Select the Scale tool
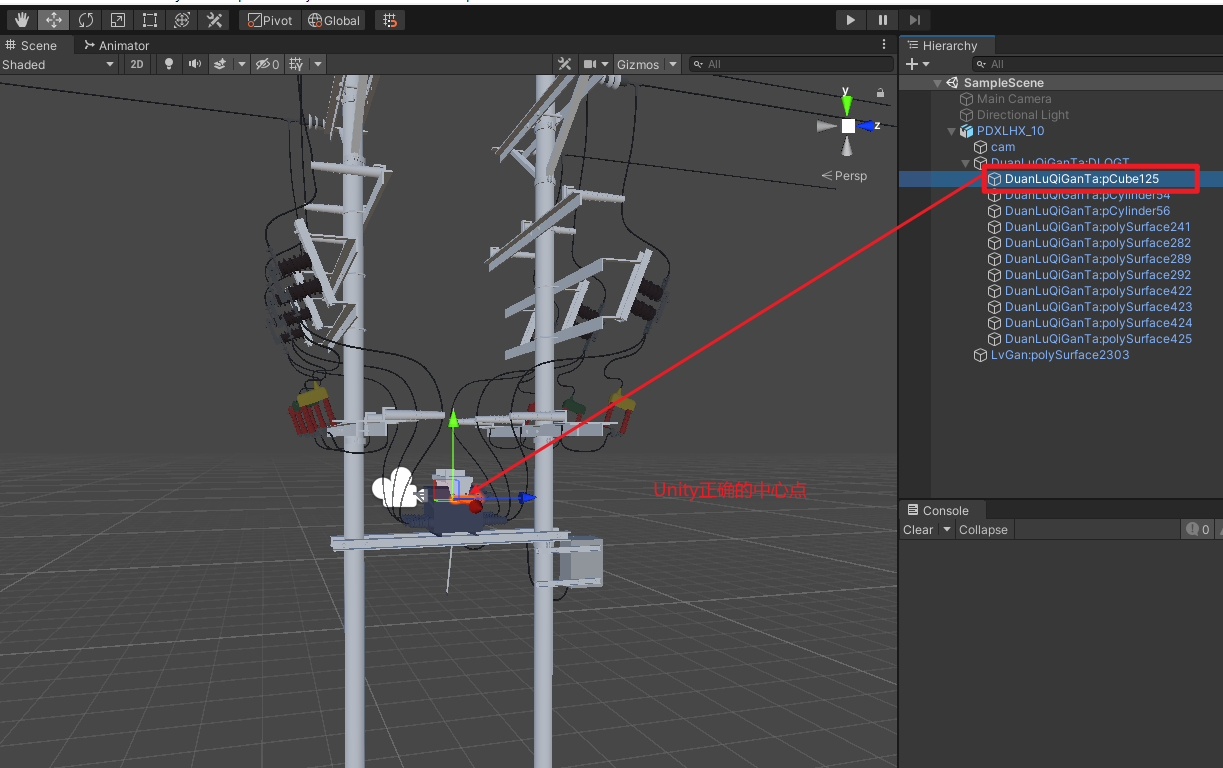 pyautogui.click(x=118, y=20)
